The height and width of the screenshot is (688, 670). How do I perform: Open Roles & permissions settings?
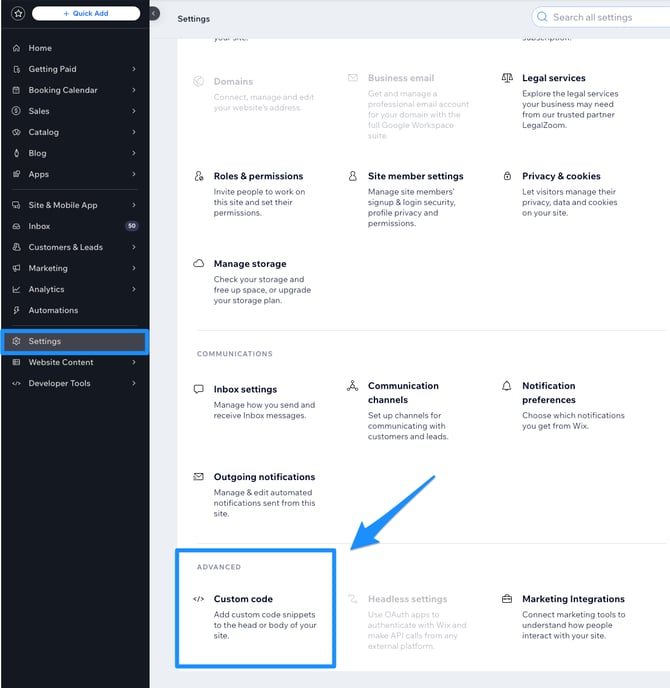(x=258, y=176)
